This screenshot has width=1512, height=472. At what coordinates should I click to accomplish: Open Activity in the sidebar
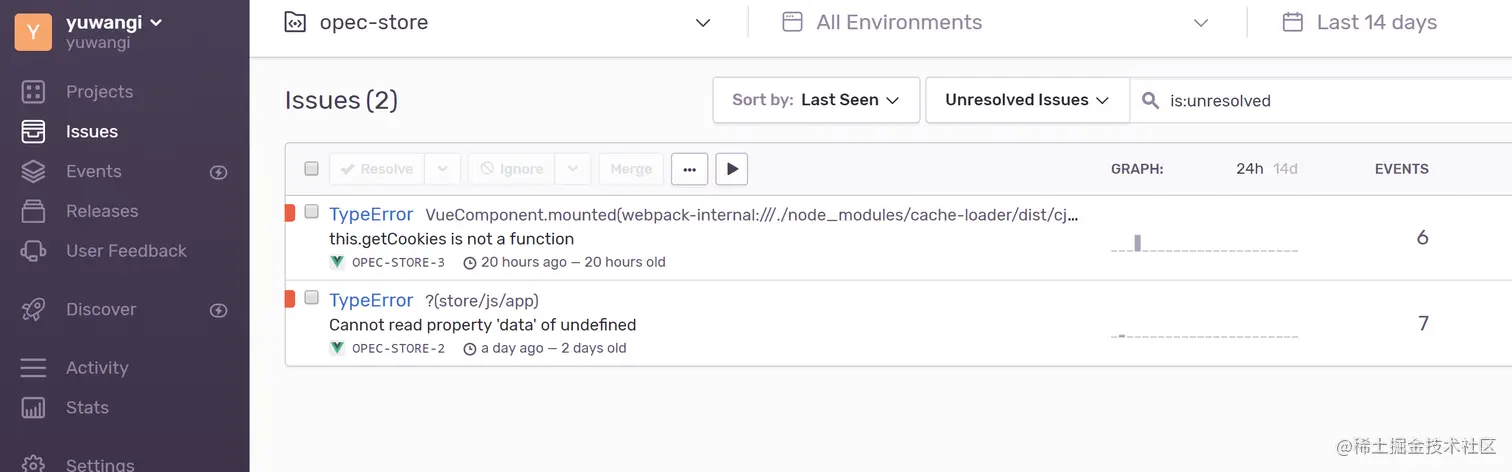pos(96,368)
